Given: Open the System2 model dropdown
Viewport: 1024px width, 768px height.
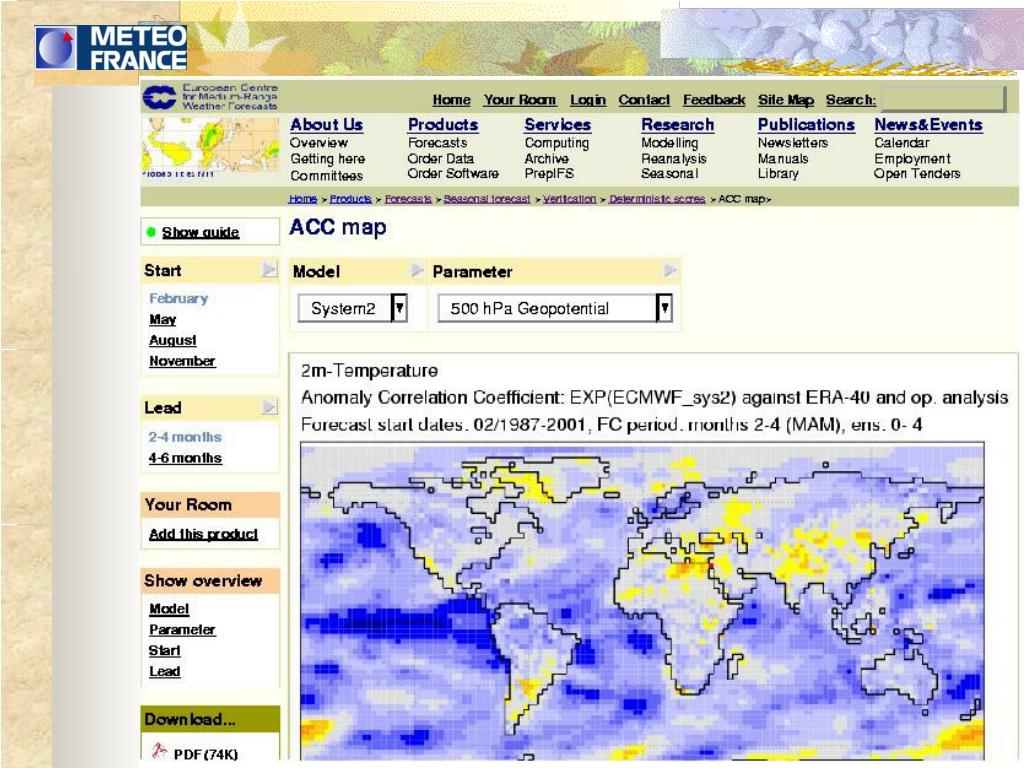Looking at the screenshot, I should tap(353, 308).
